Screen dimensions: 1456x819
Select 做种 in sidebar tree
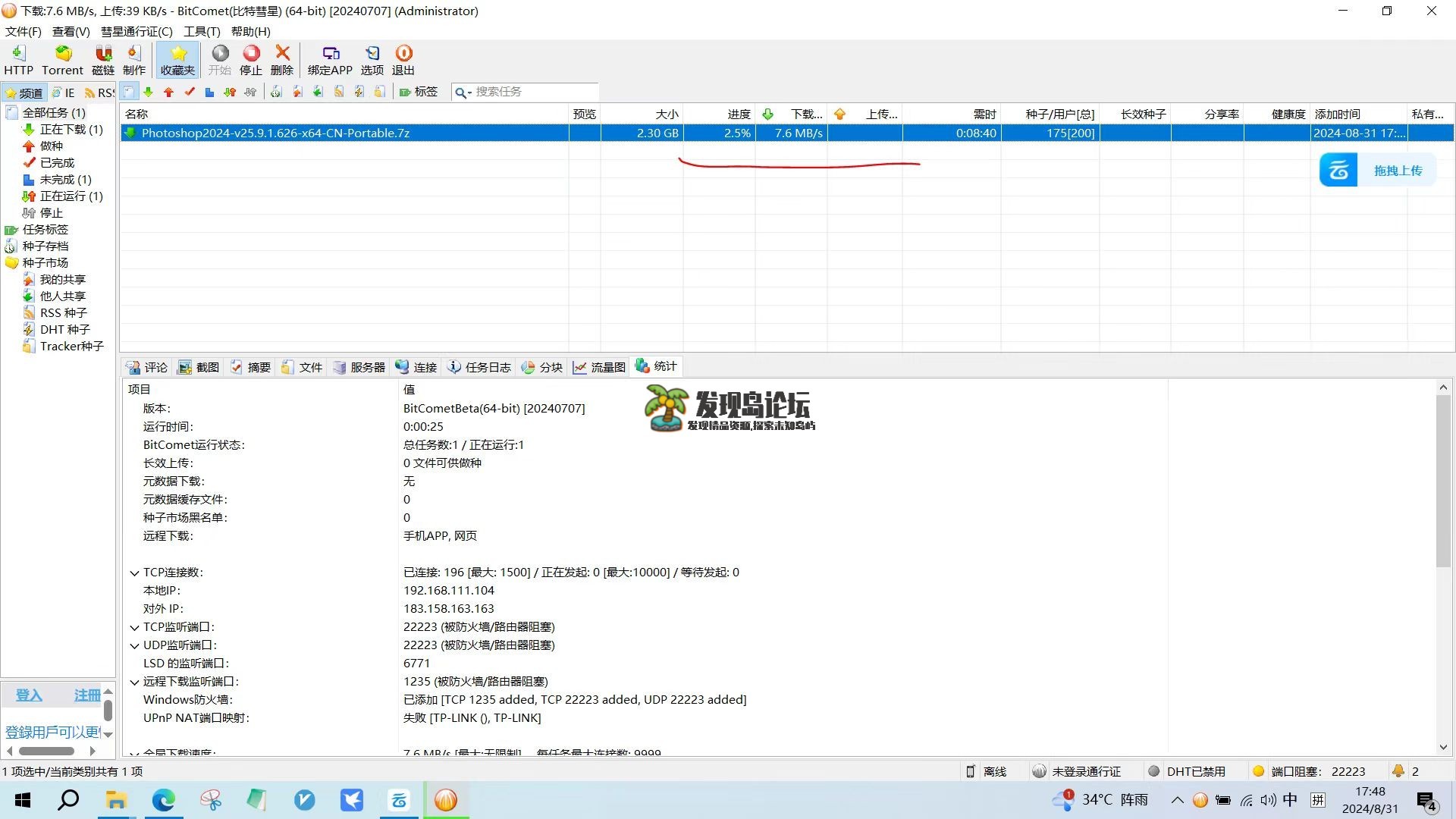pyautogui.click(x=51, y=146)
